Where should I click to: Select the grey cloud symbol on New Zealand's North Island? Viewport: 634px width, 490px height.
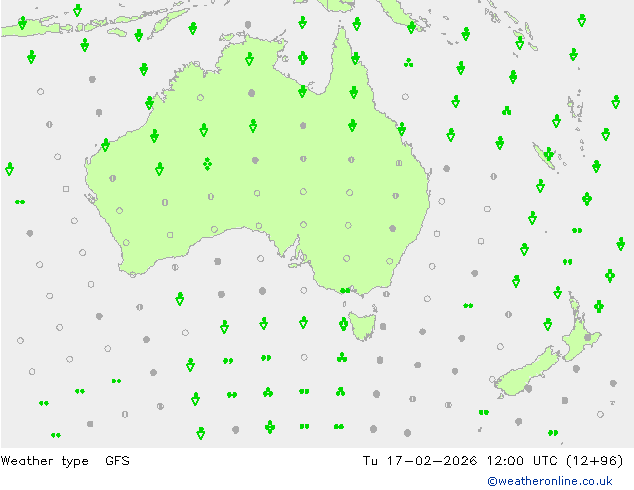click(588, 337)
